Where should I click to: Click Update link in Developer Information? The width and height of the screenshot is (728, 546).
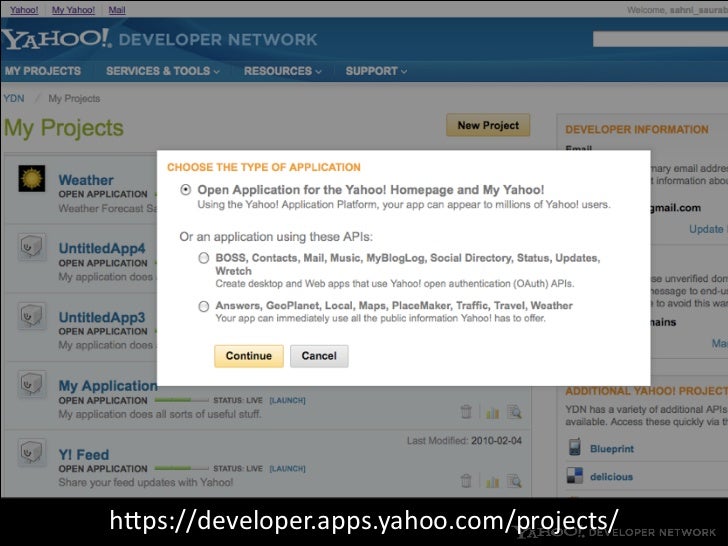[x=706, y=229]
